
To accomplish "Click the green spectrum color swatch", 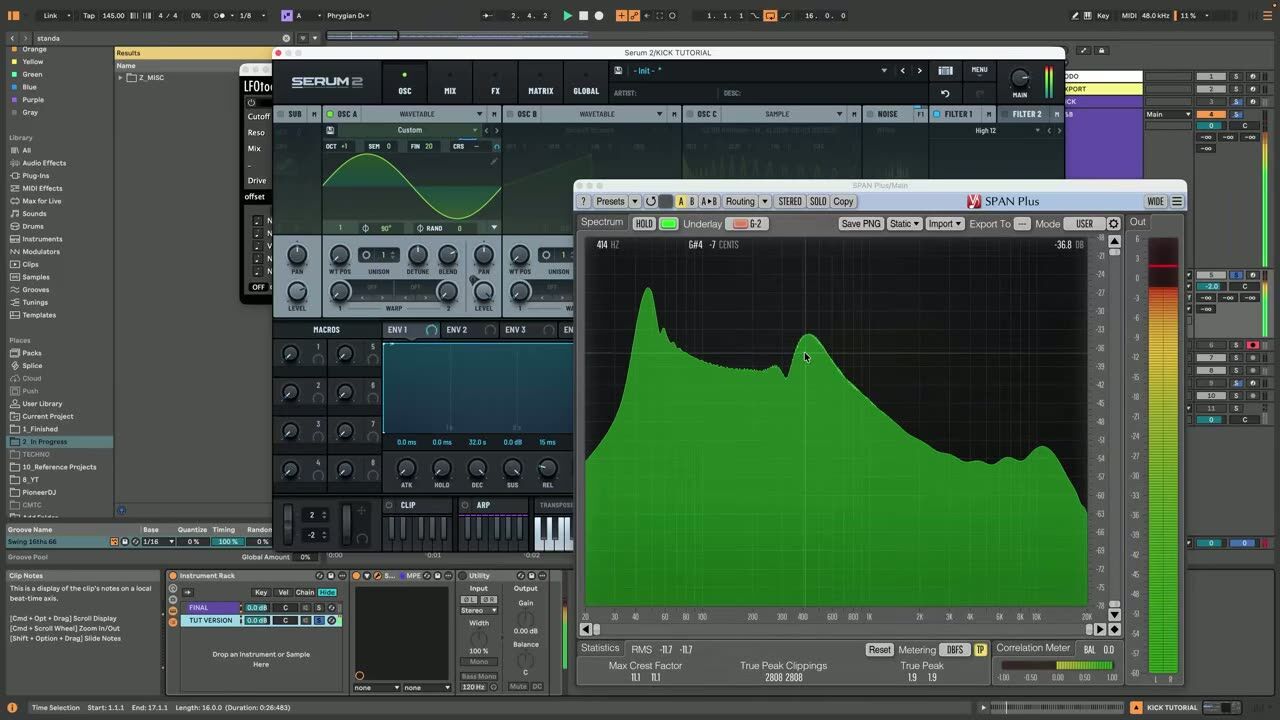I will click(x=668, y=224).
